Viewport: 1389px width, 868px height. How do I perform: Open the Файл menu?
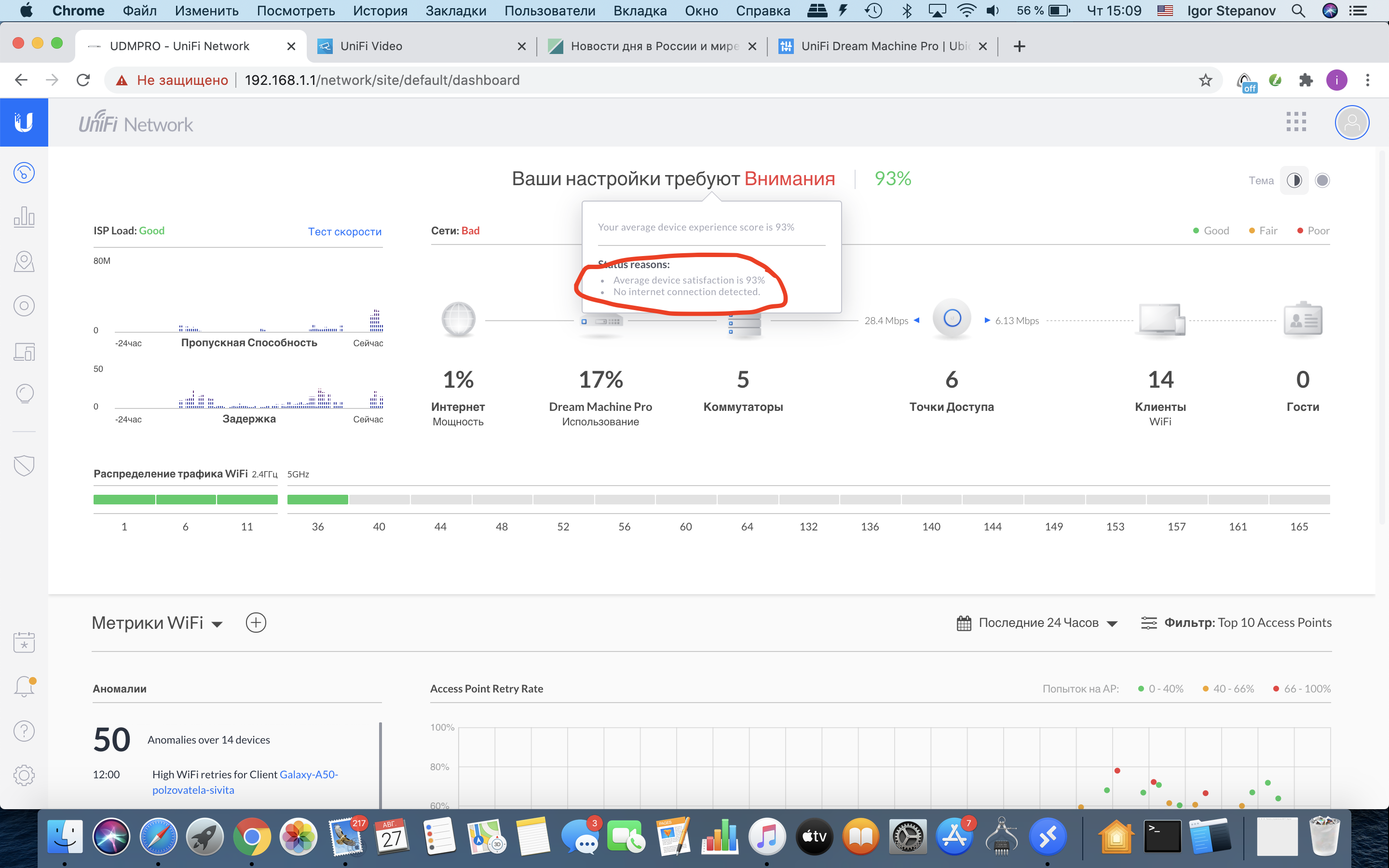pyautogui.click(x=139, y=11)
